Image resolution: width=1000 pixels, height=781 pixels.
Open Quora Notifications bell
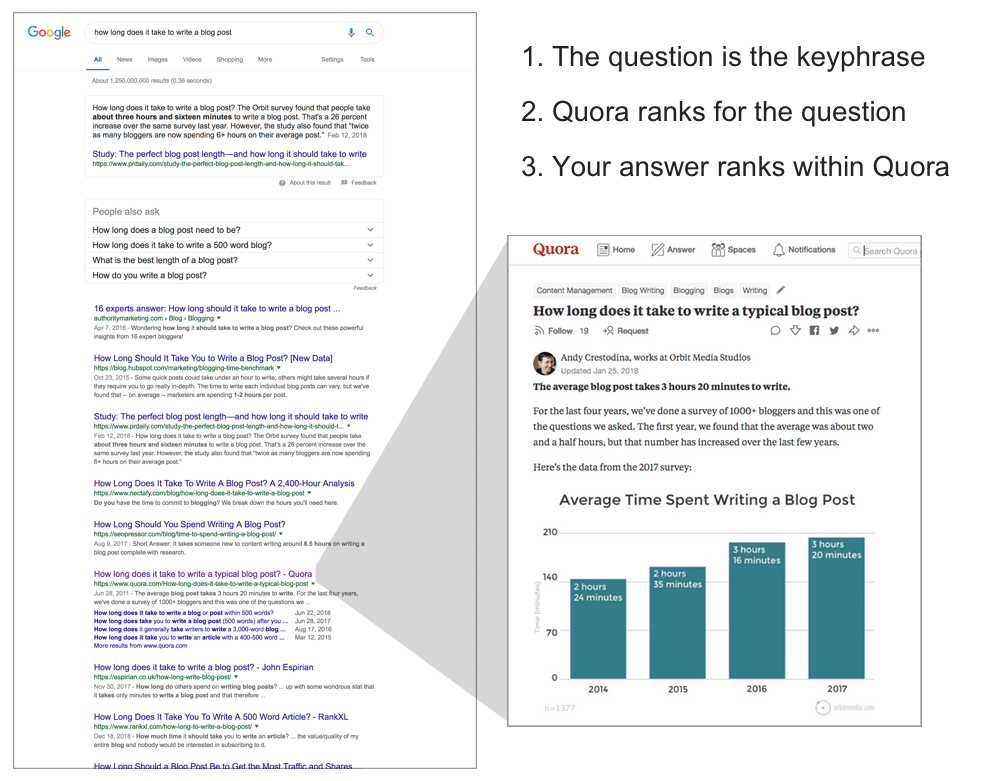click(x=779, y=250)
